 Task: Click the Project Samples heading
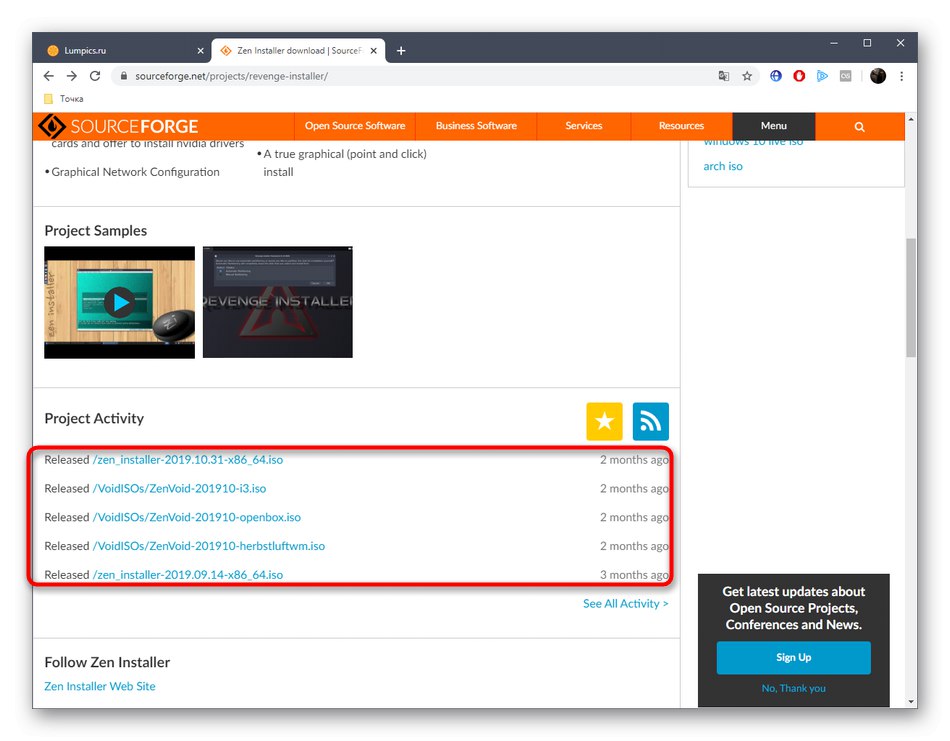click(96, 231)
